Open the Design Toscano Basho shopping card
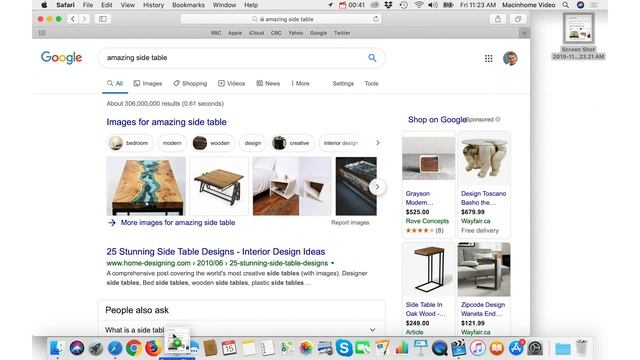This screenshot has width=640, height=360. click(x=484, y=185)
